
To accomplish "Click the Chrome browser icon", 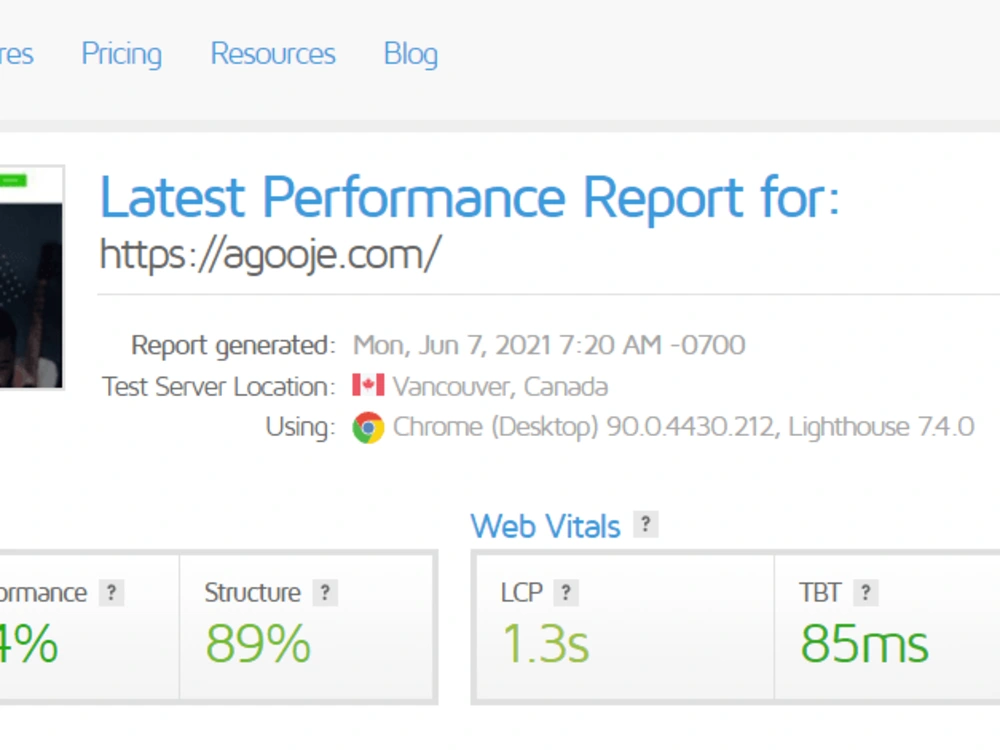I will [368, 427].
